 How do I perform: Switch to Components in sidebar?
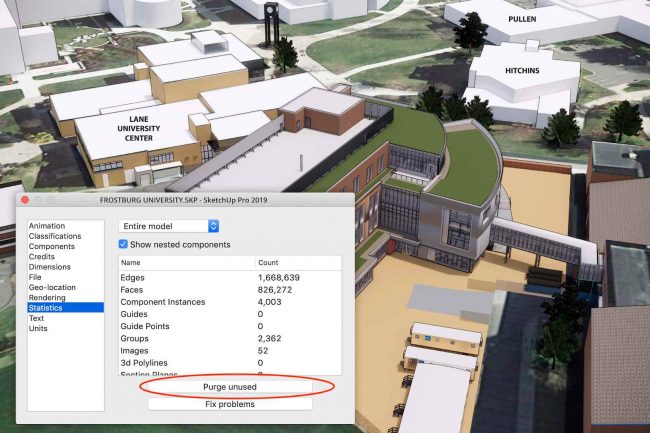tap(52, 246)
